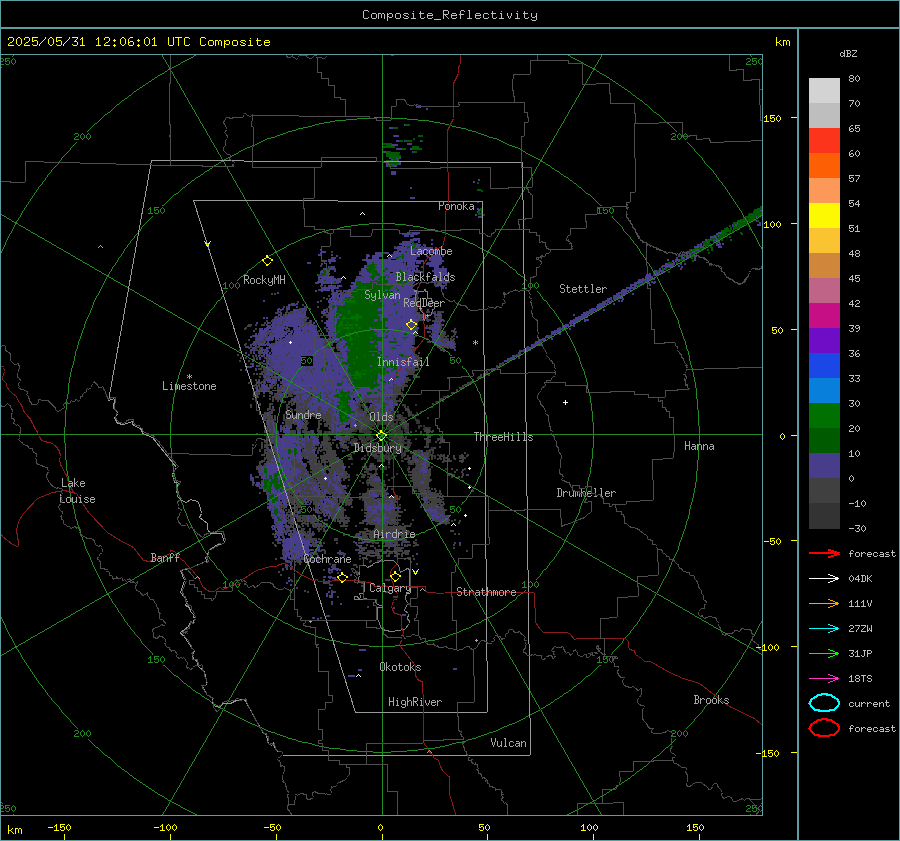Viewport: 900px width, 841px height.
Task: Click the yellow diamond marker near RedDeer
Action: (x=412, y=325)
